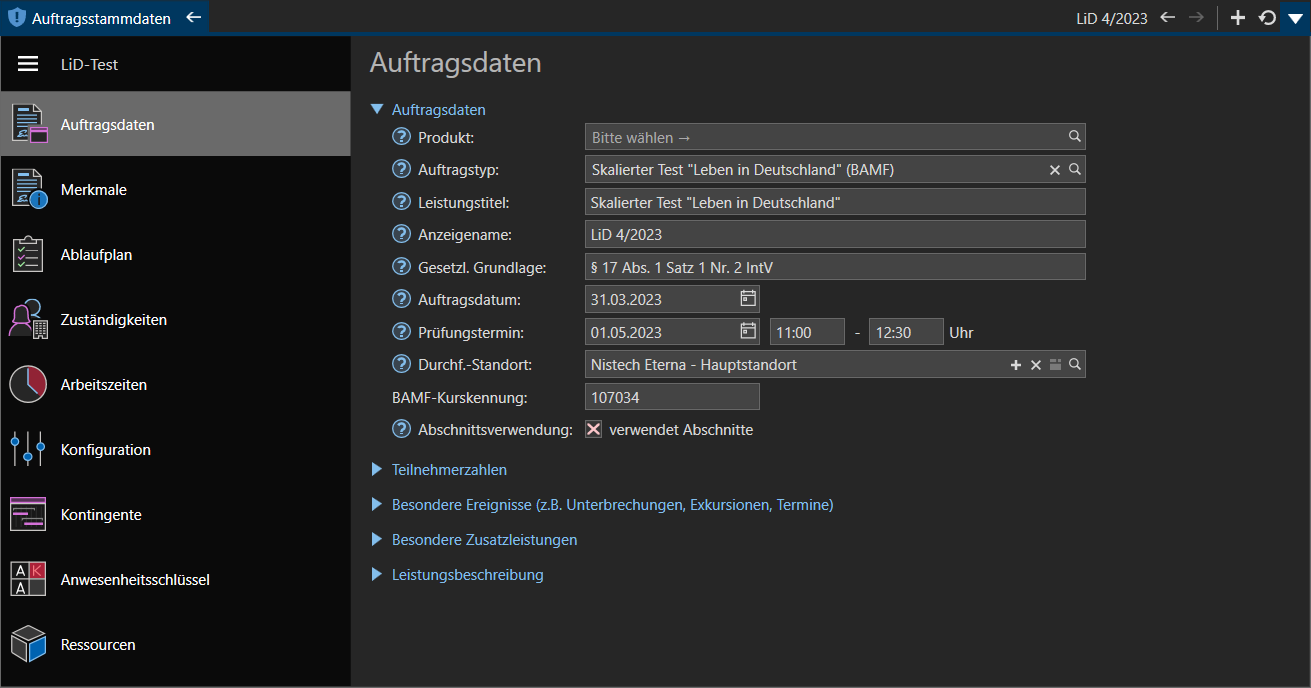Add a new Durchf.-Standort with plus icon
Viewport: 1311px width, 688px height.
click(1016, 365)
